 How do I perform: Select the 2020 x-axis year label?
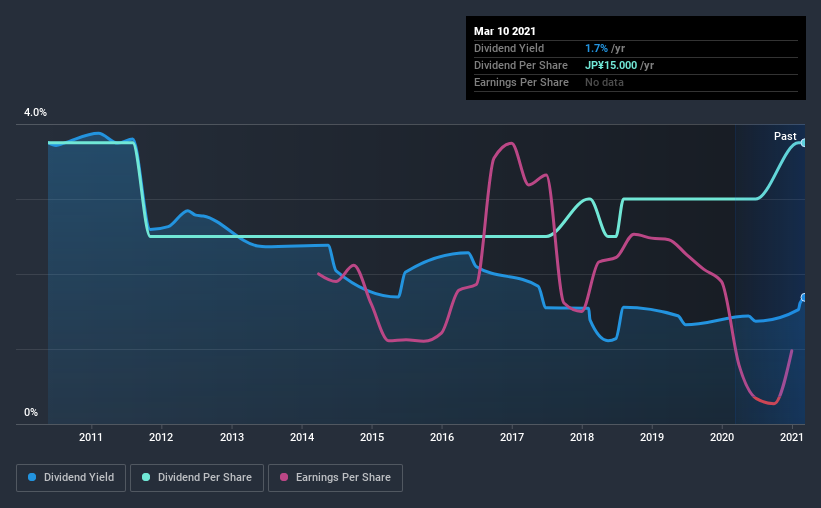pyautogui.click(x=722, y=437)
